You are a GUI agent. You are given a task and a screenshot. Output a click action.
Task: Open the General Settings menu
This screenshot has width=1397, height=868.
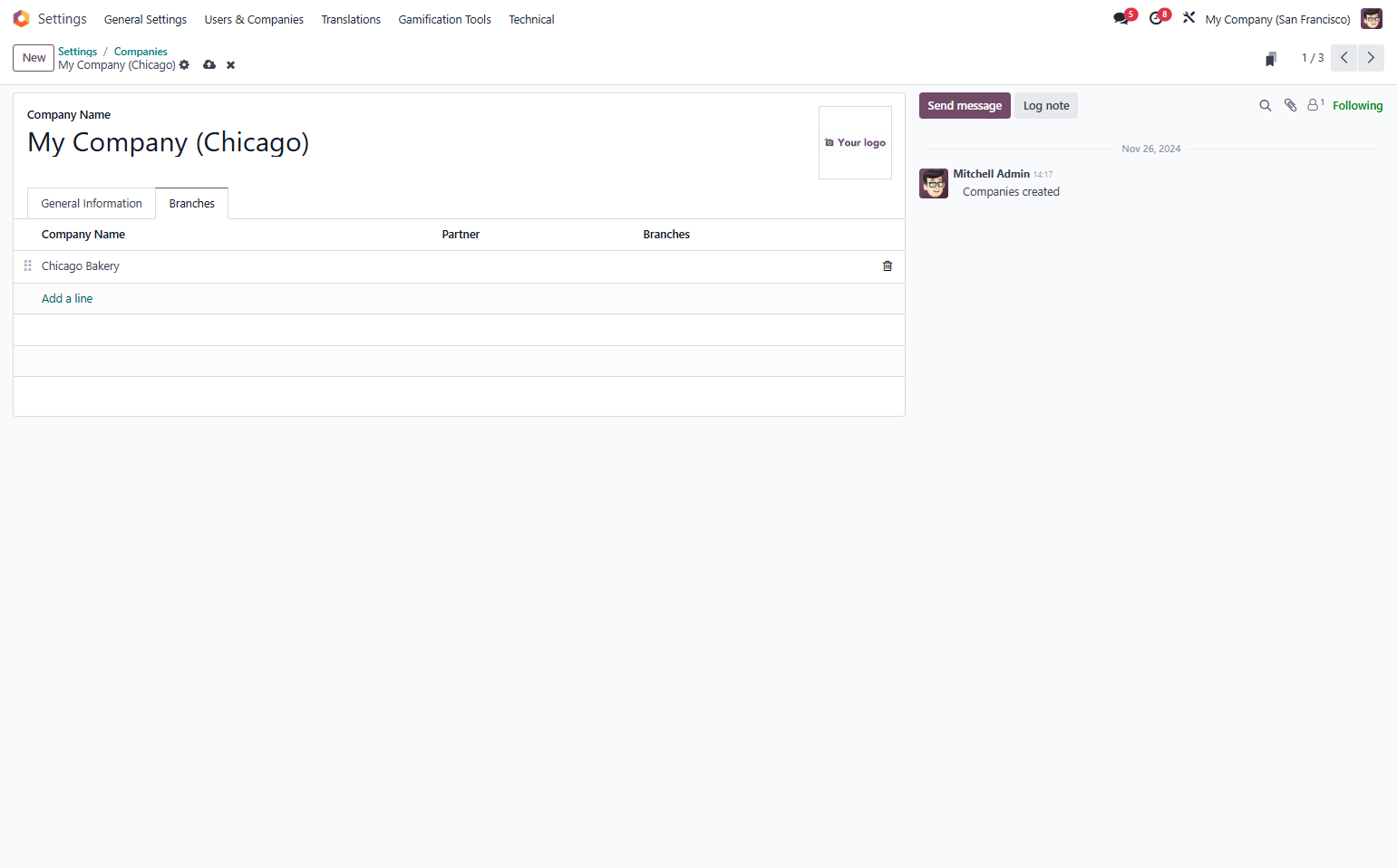(x=145, y=20)
